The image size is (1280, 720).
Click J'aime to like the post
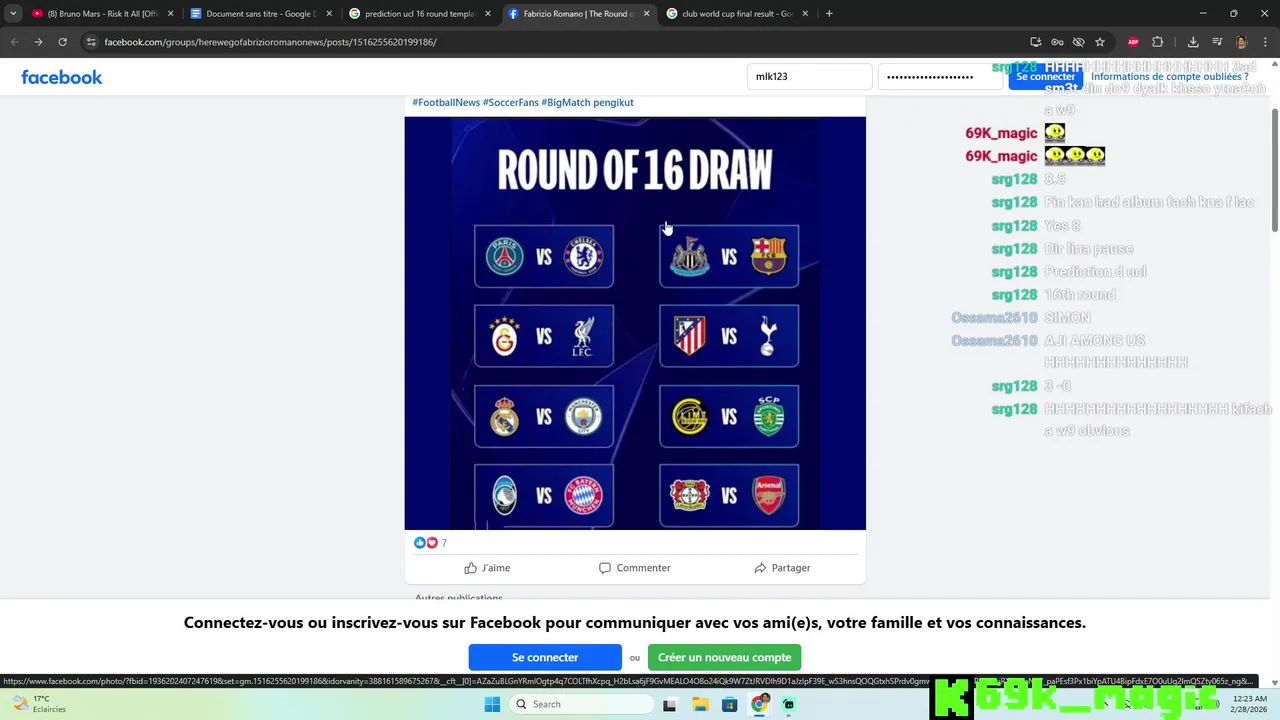(x=487, y=568)
